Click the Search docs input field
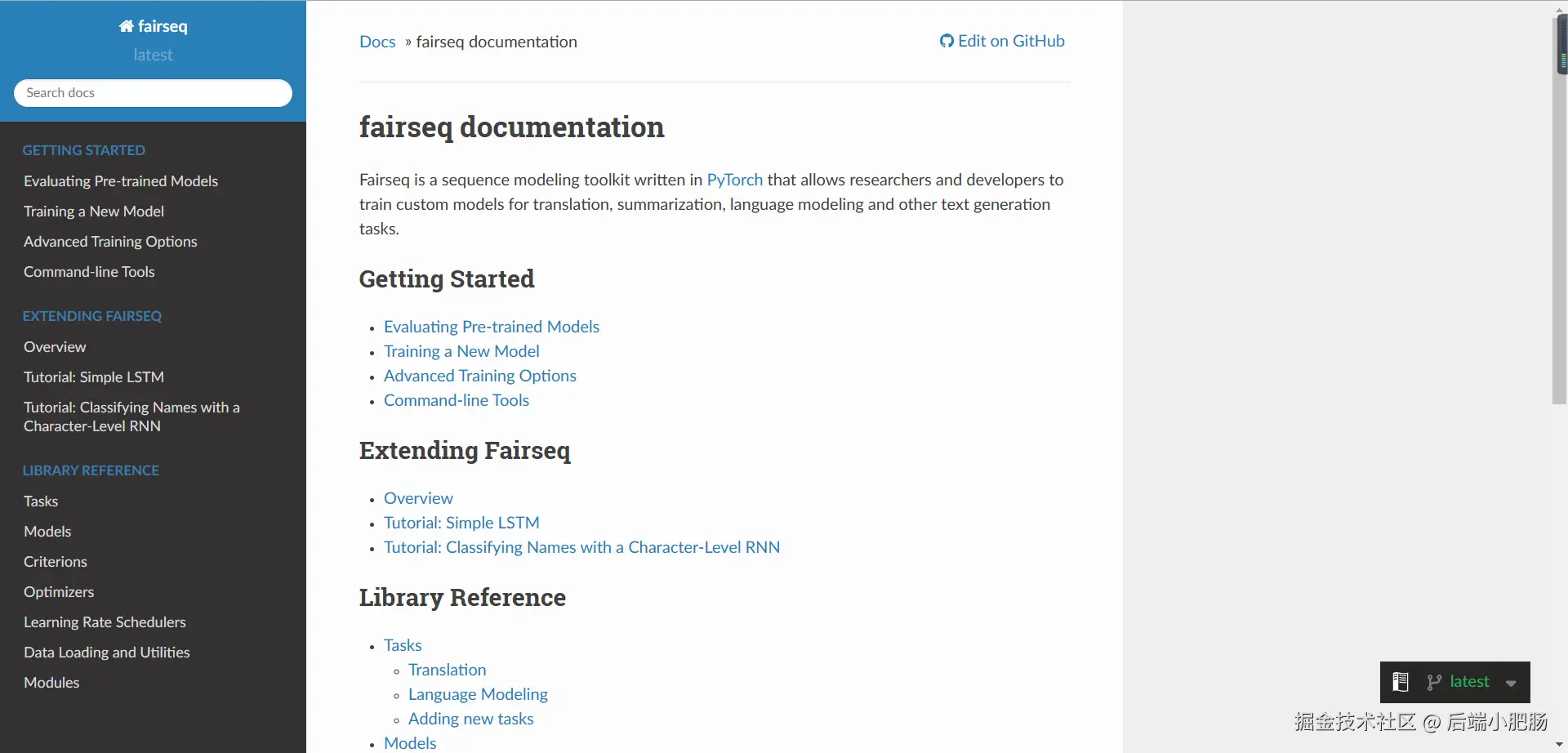 click(153, 93)
